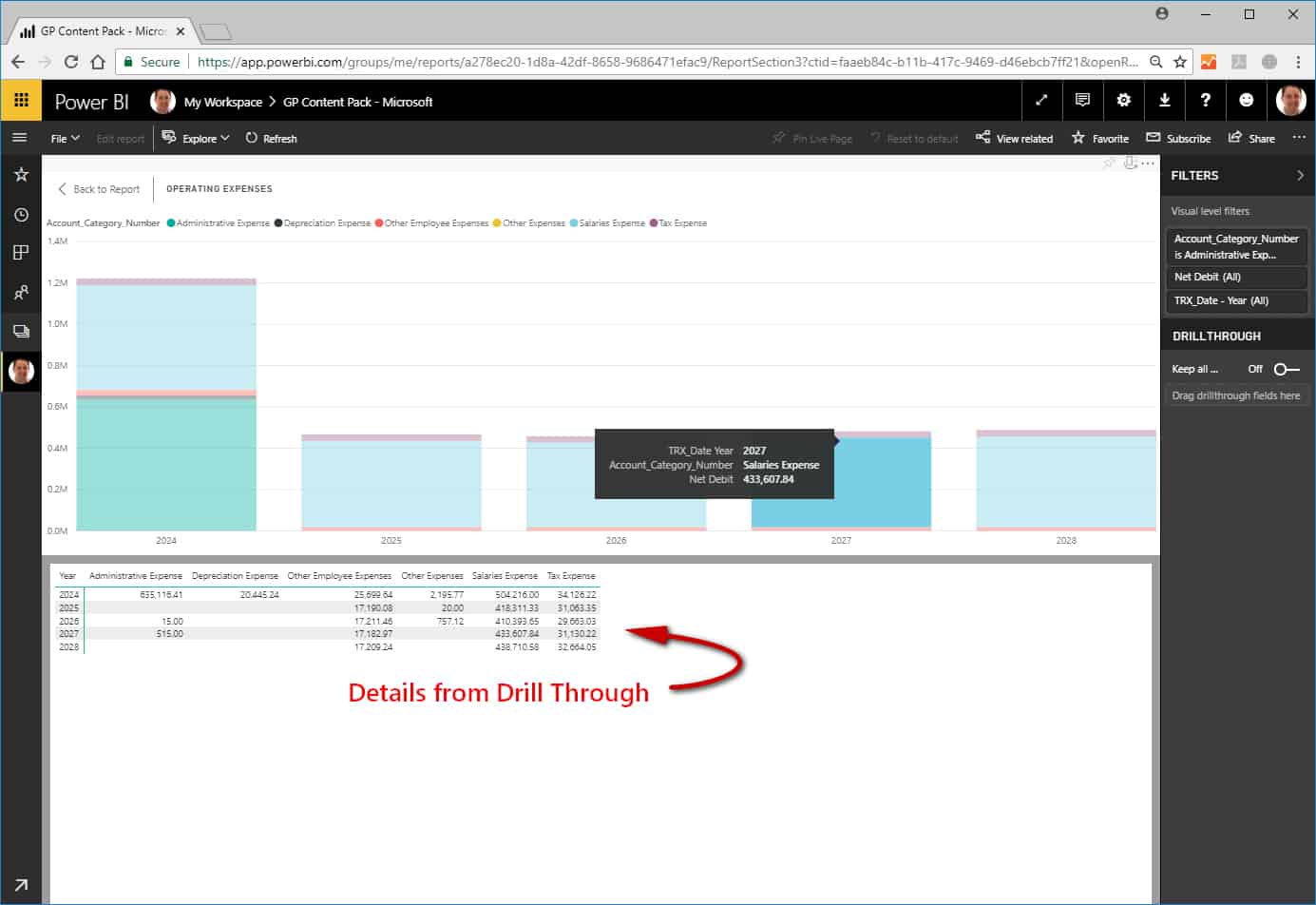Enter full screen mode from the header
Image resolution: width=1316 pixels, height=905 pixels.
coord(1041,101)
